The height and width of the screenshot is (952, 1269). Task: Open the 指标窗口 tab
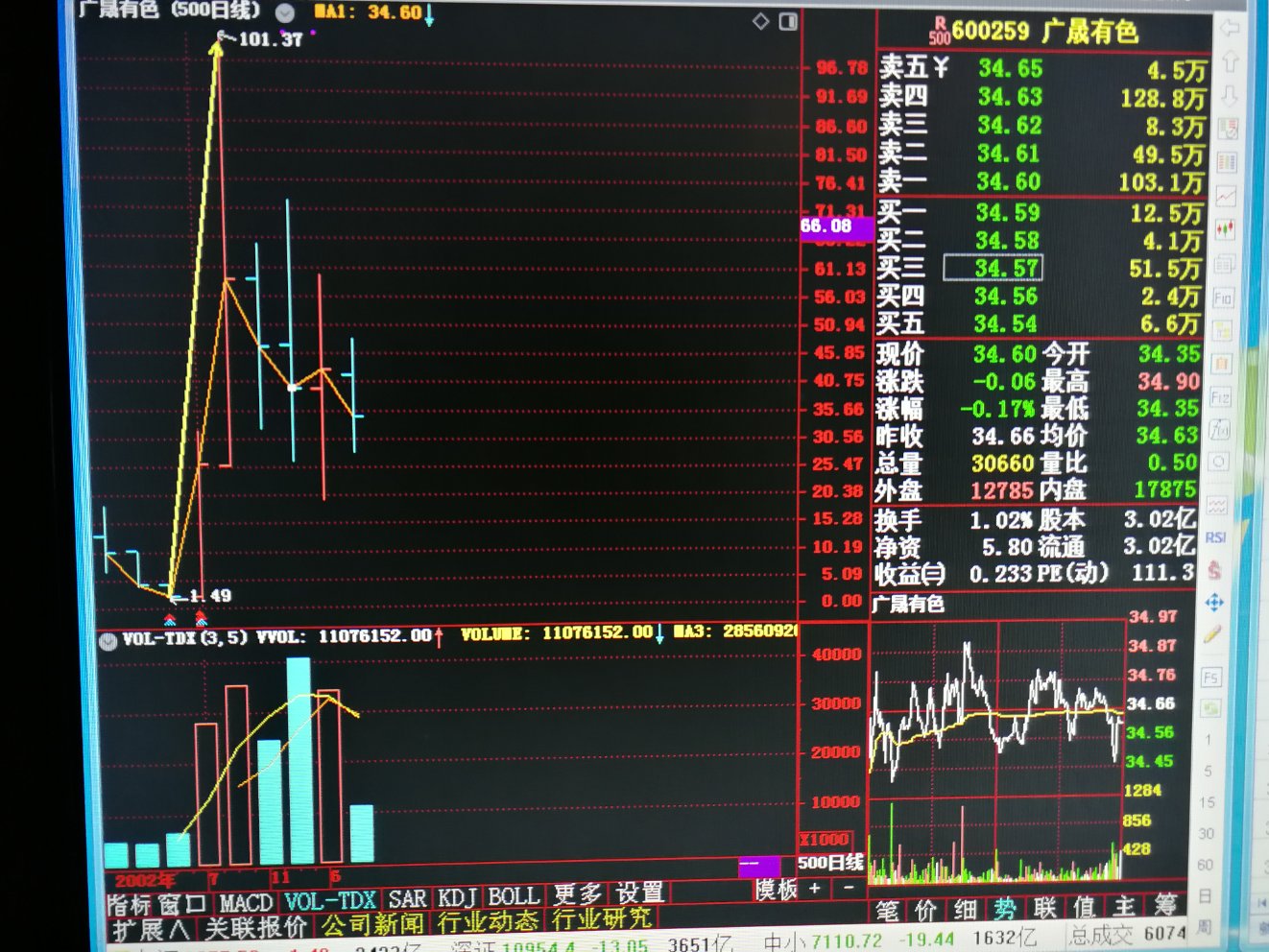pyautogui.click(x=157, y=904)
